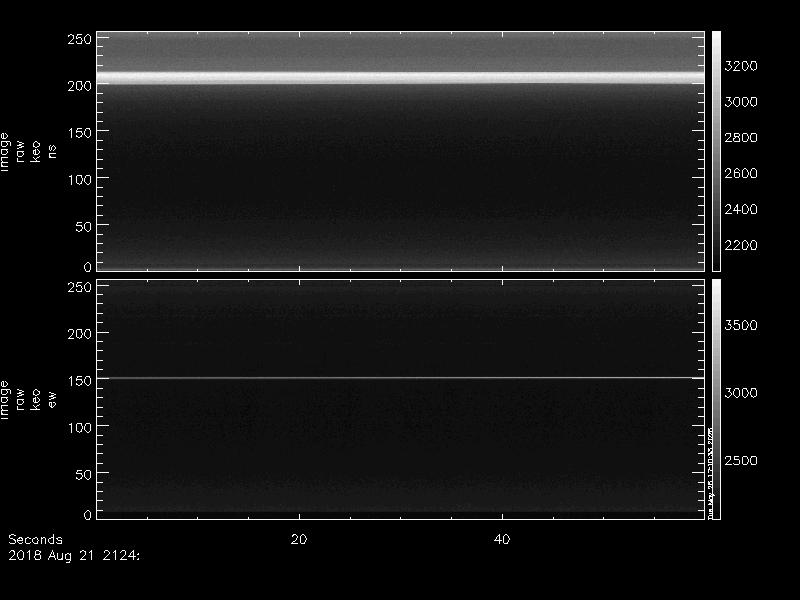Select the date text '2018 Aug 21 2124:'
Screen dimensions: 800x600
point(73,556)
